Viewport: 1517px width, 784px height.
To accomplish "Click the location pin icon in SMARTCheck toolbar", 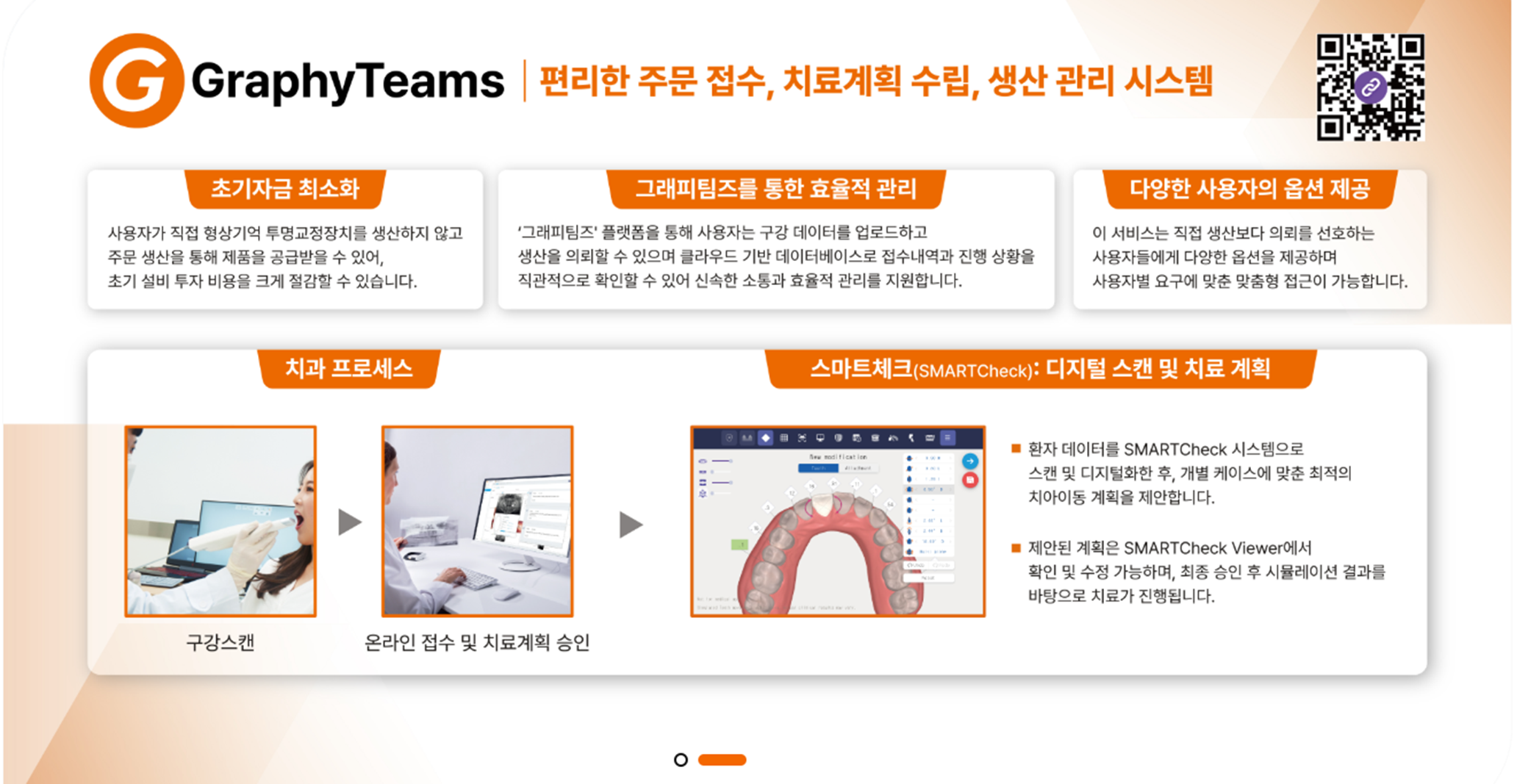I will [x=729, y=438].
